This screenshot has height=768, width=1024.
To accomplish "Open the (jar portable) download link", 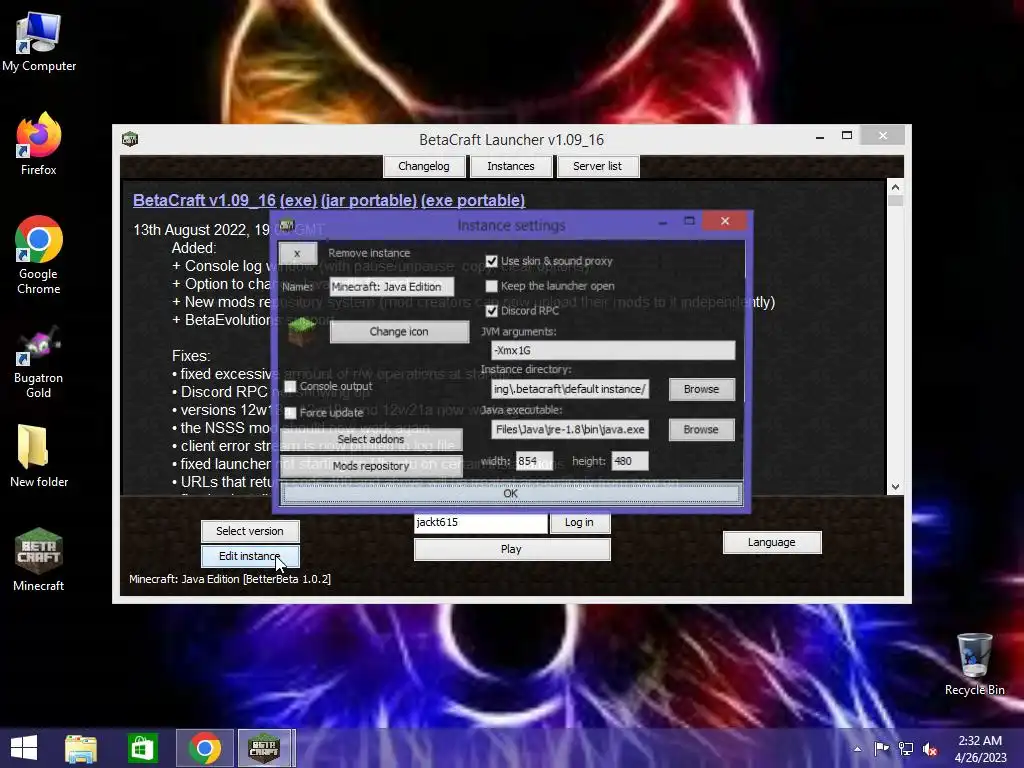I will pyautogui.click(x=369, y=200).
